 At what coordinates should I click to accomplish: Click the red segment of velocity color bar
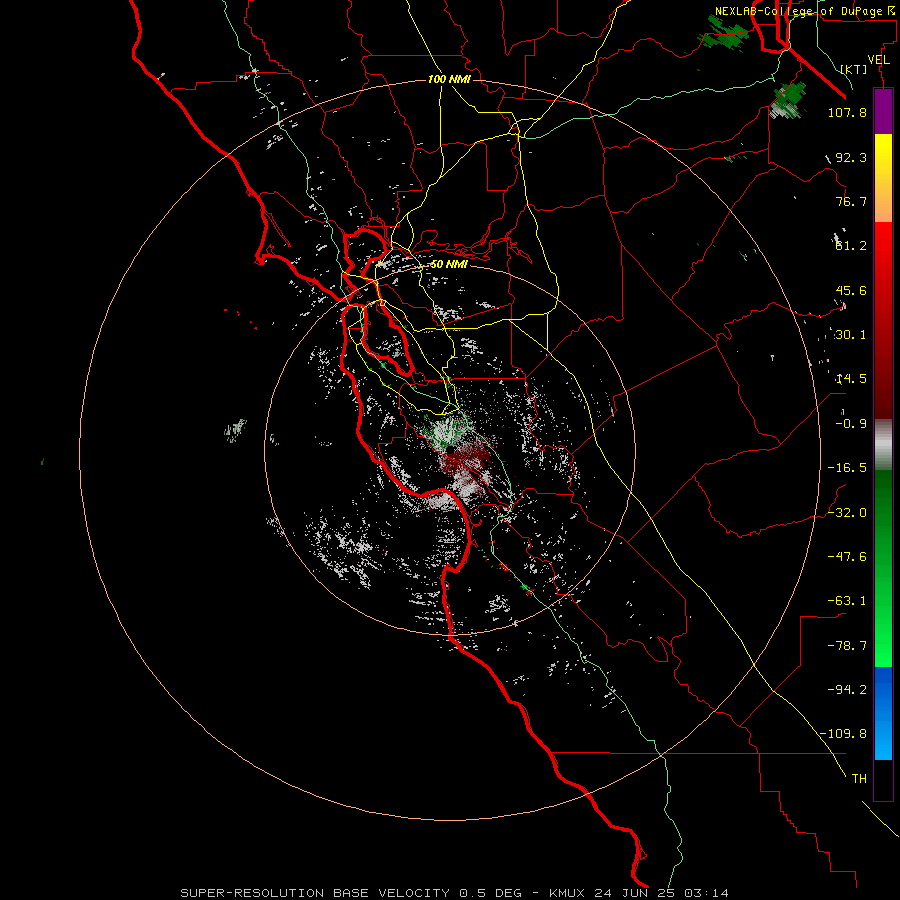coord(883,320)
